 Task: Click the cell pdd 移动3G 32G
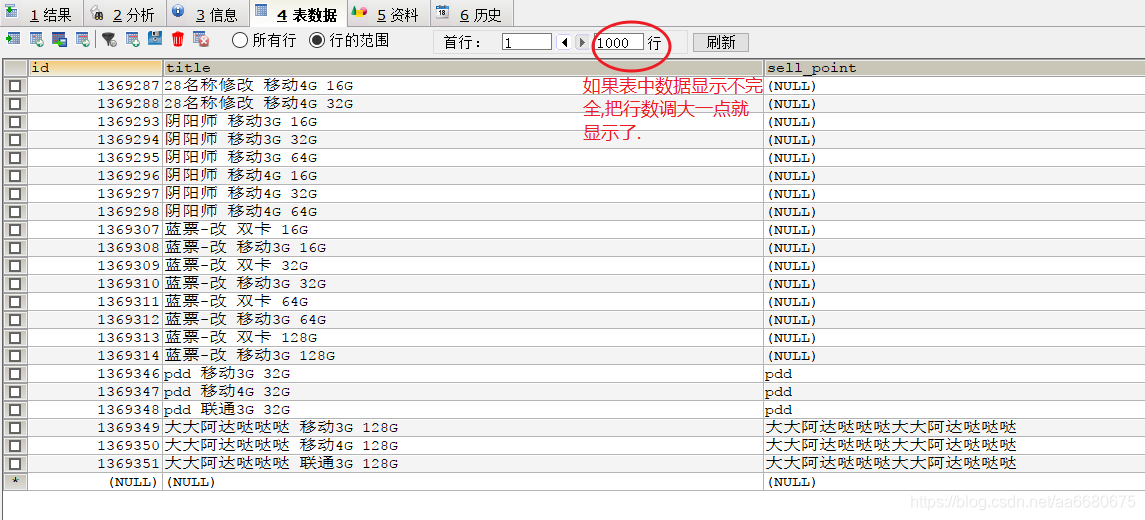coord(463,374)
